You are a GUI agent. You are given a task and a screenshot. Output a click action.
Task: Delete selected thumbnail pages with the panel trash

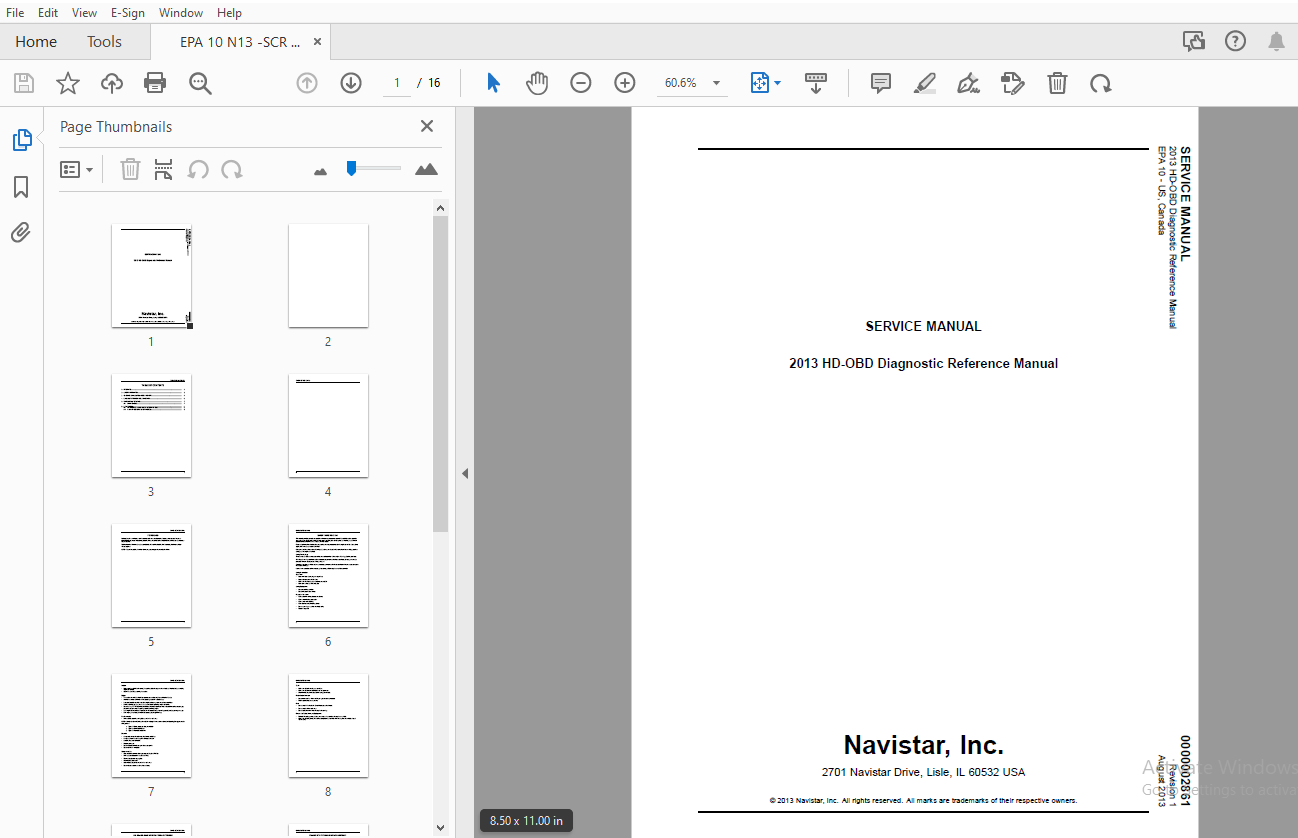pyautogui.click(x=131, y=169)
